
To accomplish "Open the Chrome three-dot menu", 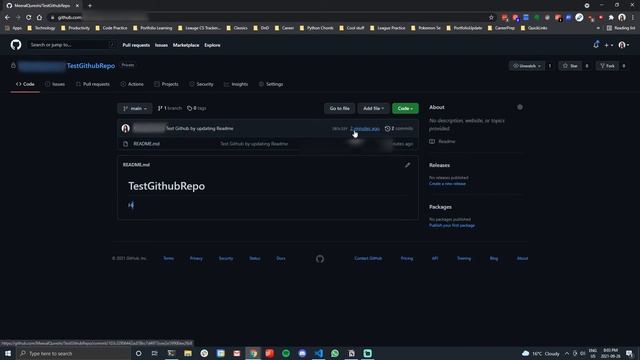I will (633, 18).
